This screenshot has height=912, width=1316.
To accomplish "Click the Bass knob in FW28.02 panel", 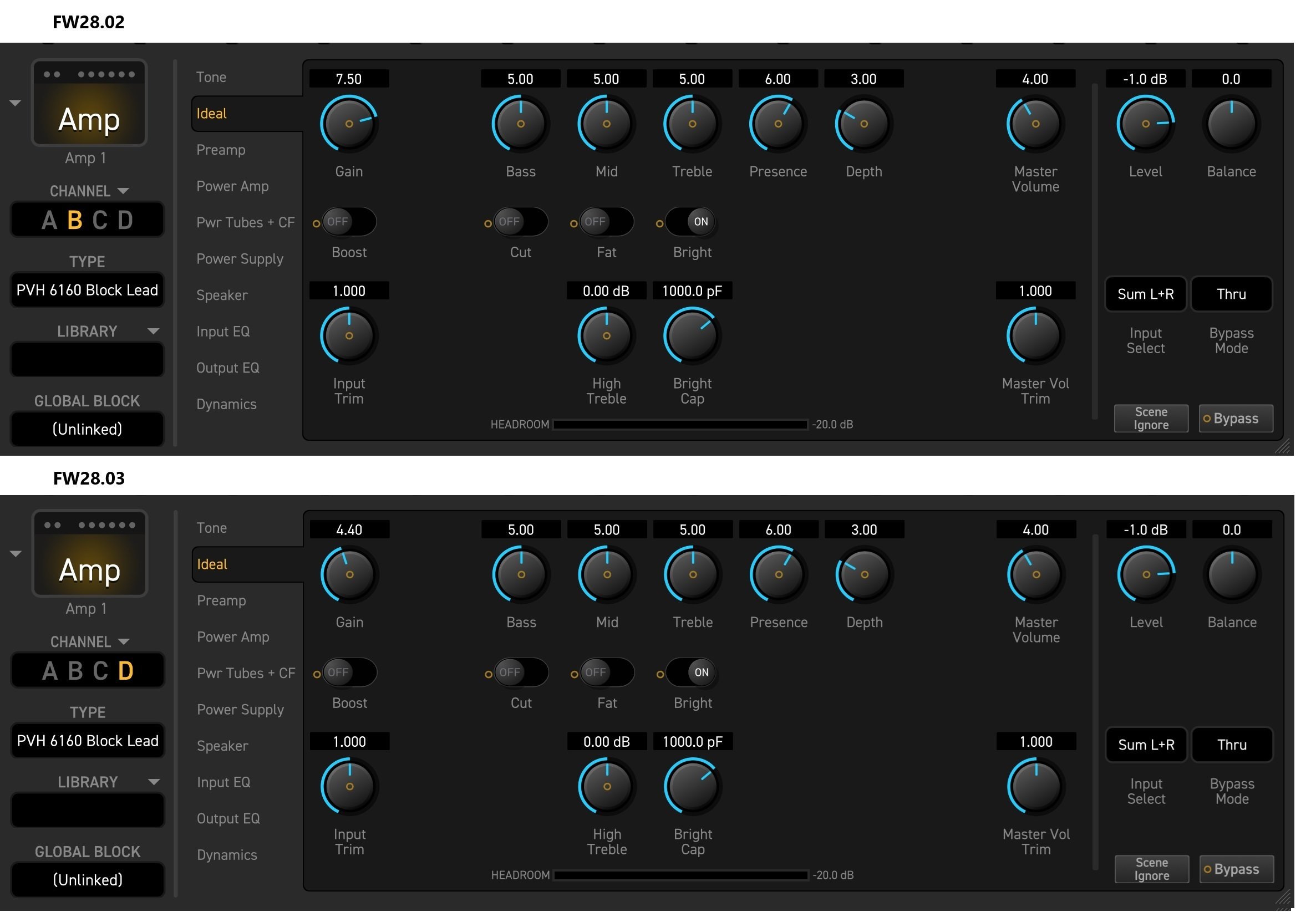I will [520, 124].
